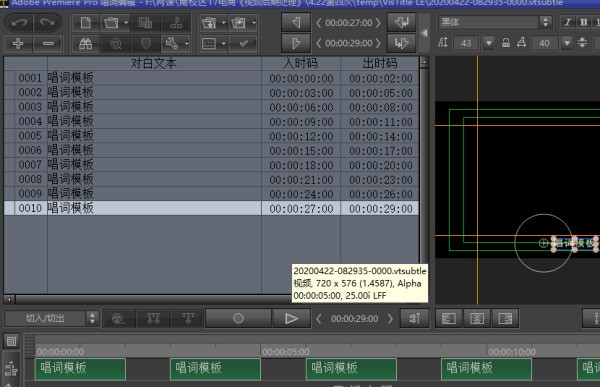Toggle the italic I text style

click(x=568, y=23)
